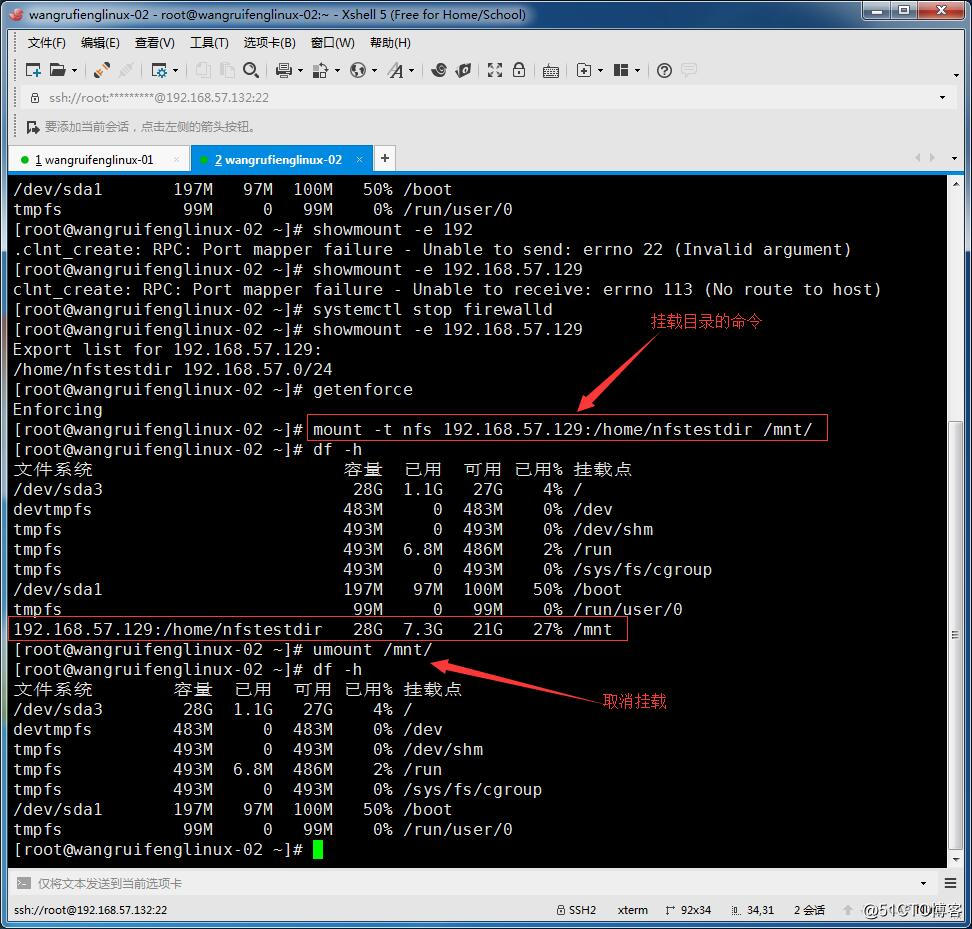Click the file transfer icon

click(320, 70)
